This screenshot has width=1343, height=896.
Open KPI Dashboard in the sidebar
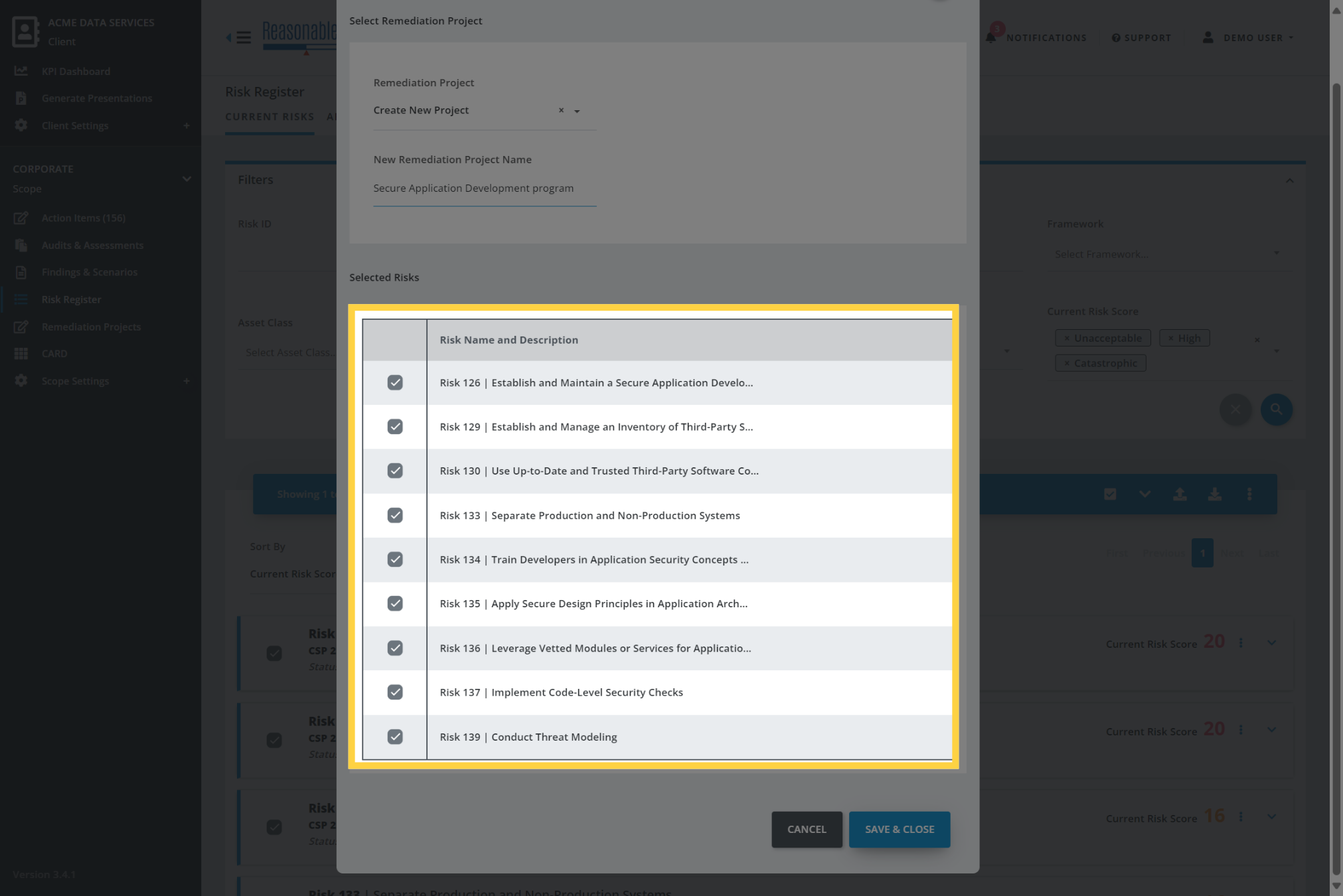(x=76, y=71)
